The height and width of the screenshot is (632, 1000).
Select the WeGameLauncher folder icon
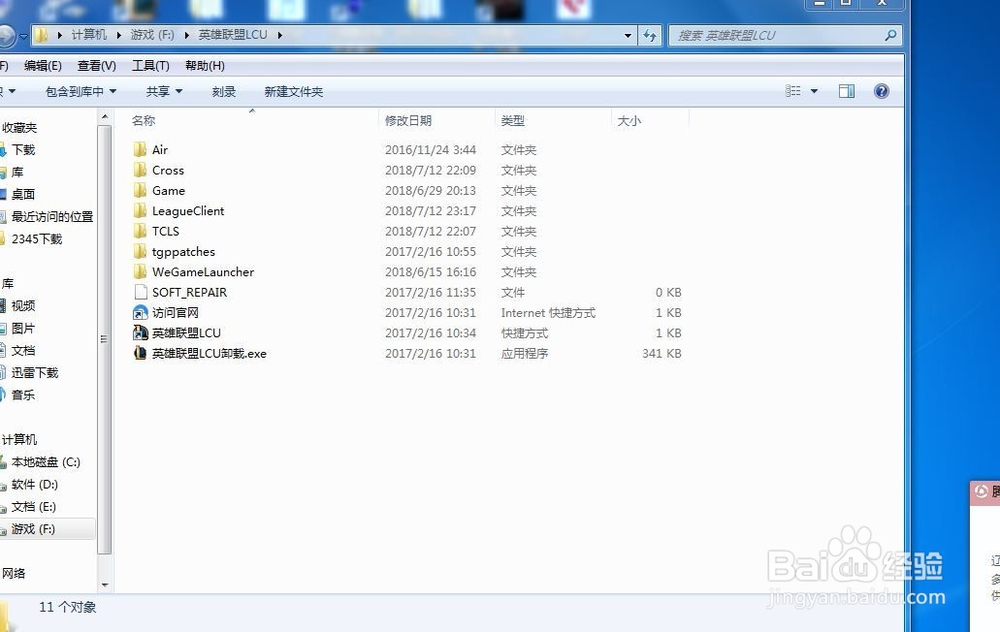140,272
